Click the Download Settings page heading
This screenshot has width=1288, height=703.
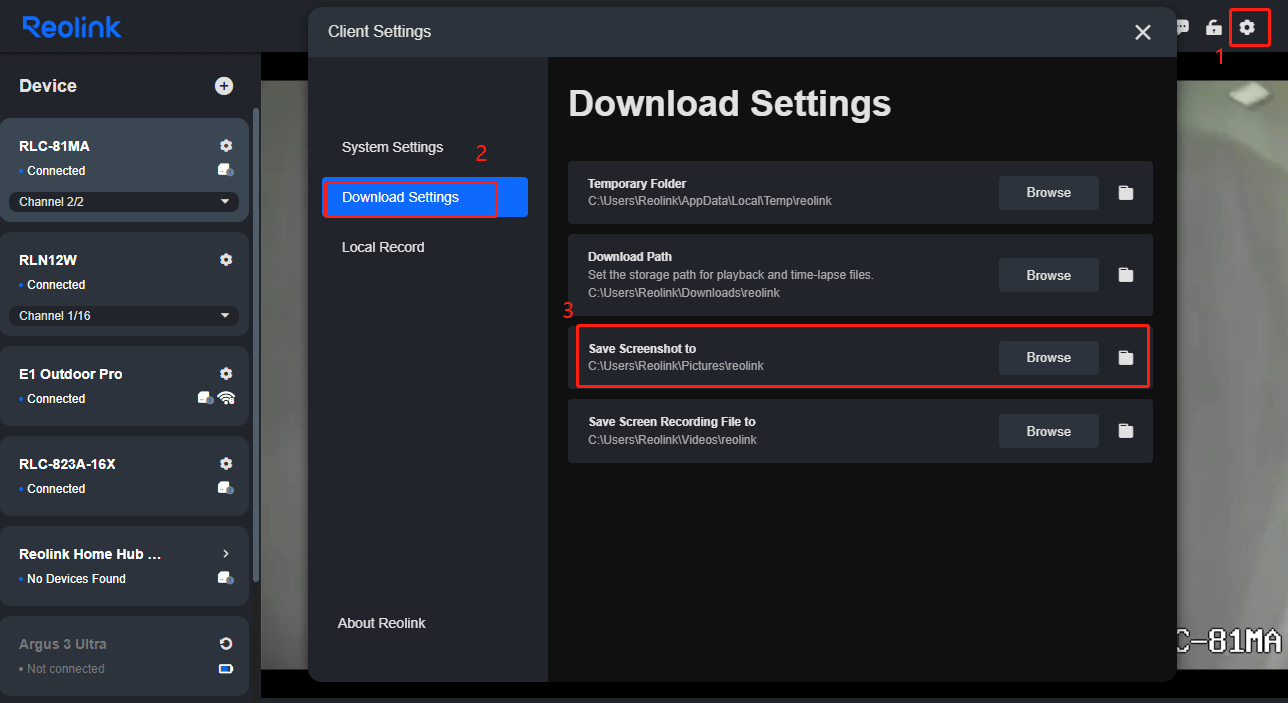tap(730, 104)
